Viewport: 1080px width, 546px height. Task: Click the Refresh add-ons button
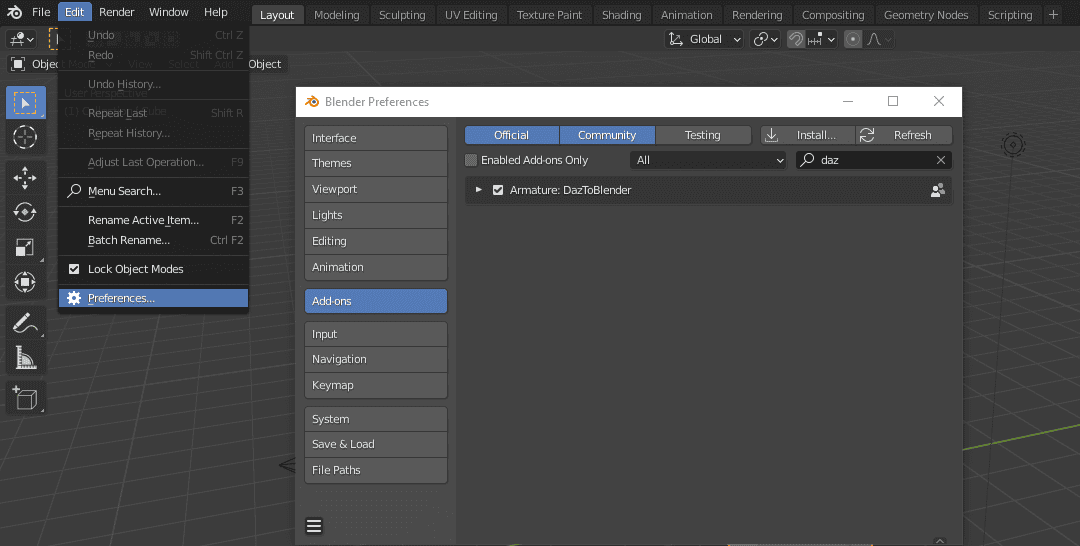904,135
